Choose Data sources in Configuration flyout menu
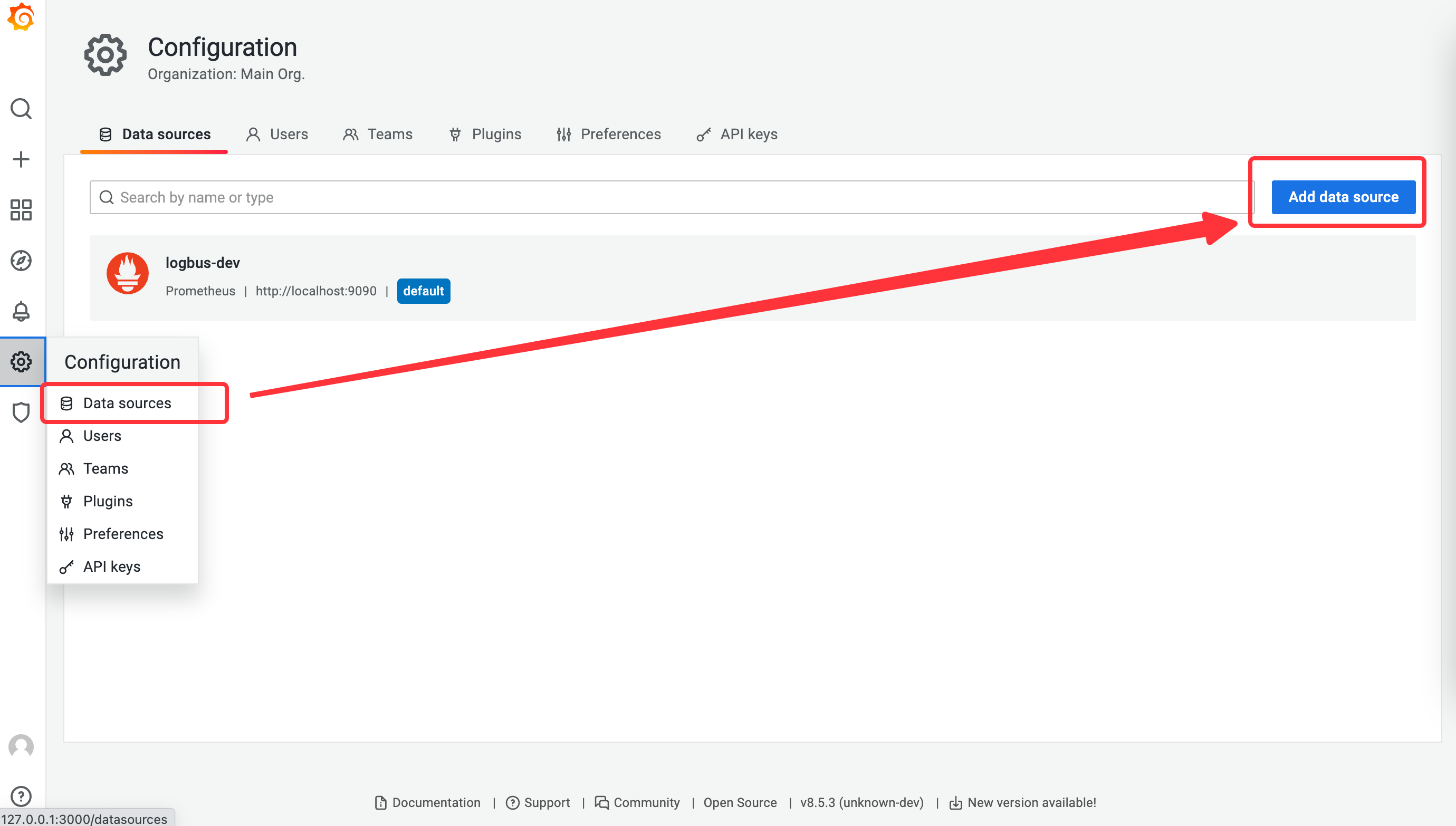The height and width of the screenshot is (826, 1456). tap(122, 403)
